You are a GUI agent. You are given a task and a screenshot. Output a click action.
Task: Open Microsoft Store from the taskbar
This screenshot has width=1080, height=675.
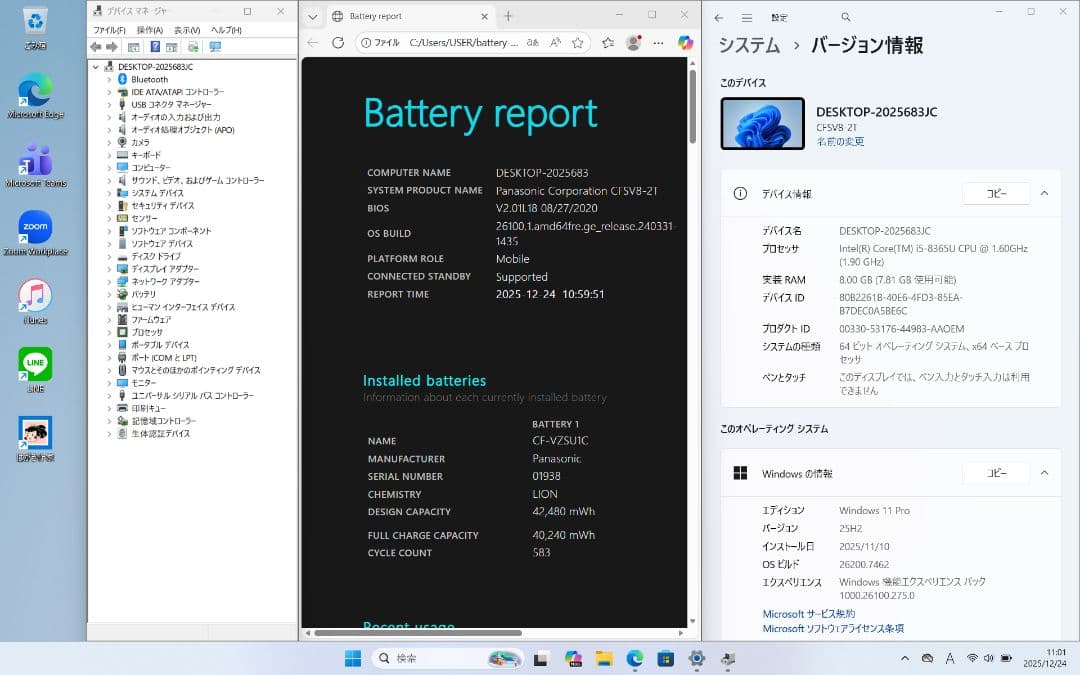tap(665, 658)
